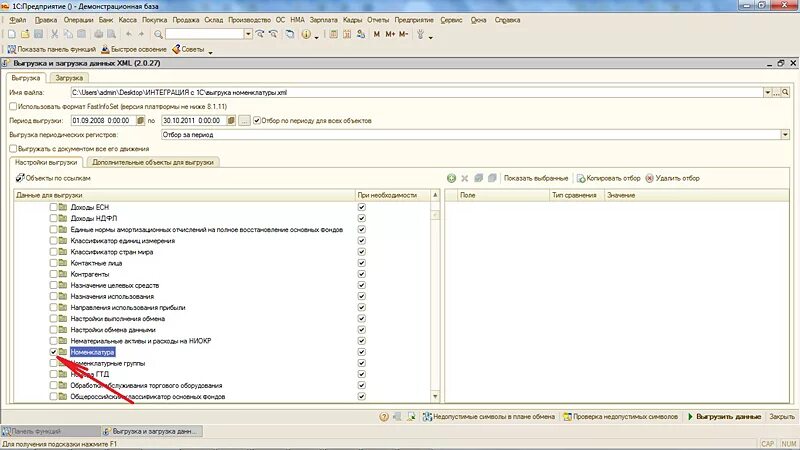Click calendar picker for start period date
The height and width of the screenshot is (450, 800).
click(141, 120)
